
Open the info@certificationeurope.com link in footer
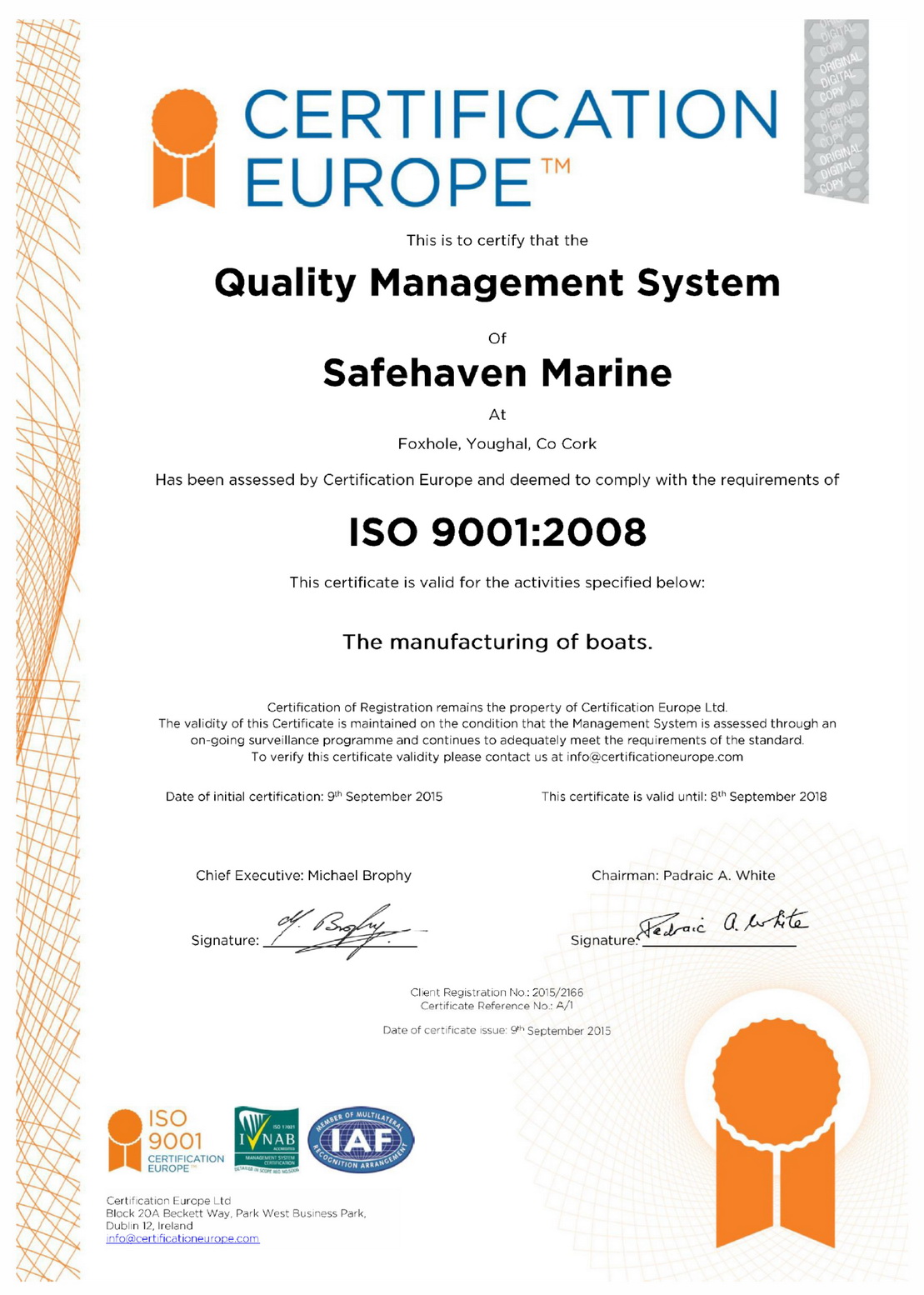pos(182,1238)
